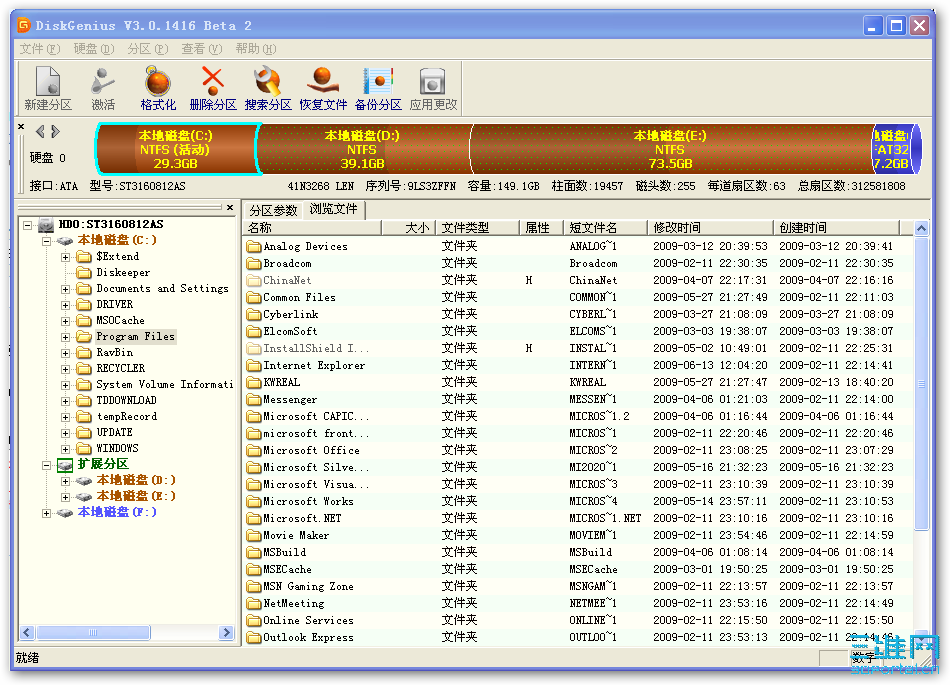Click the 搜索分区 search partition icon
Image resolution: width=950 pixels, height=685 pixels.
267,81
